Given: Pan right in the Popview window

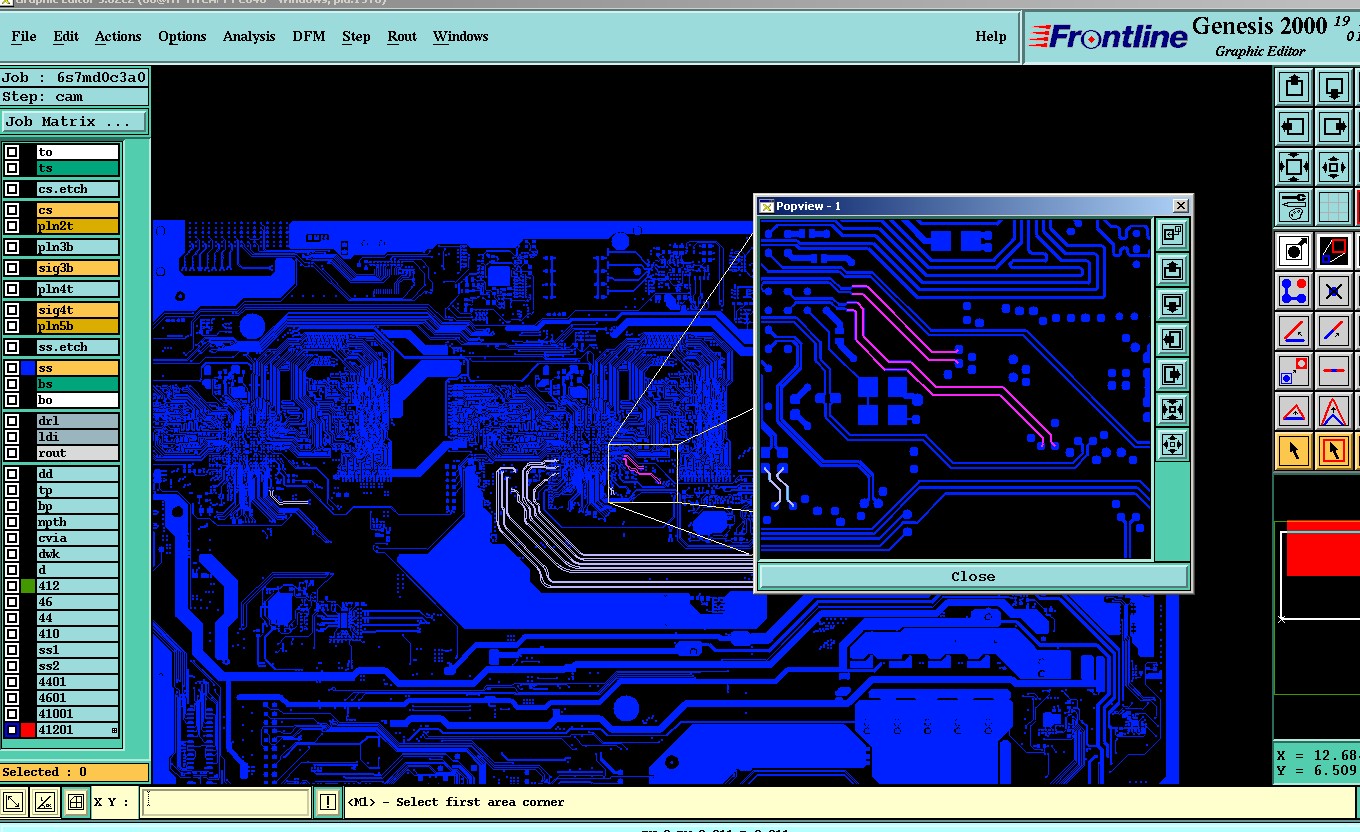Looking at the screenshot, I should (x=1172, y=374).
